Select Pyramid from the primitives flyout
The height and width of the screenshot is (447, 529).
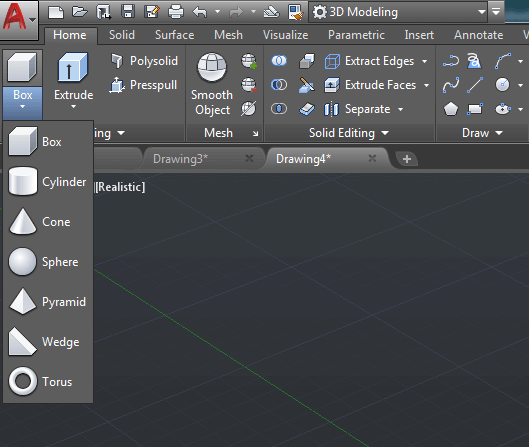tap(48, 301)
